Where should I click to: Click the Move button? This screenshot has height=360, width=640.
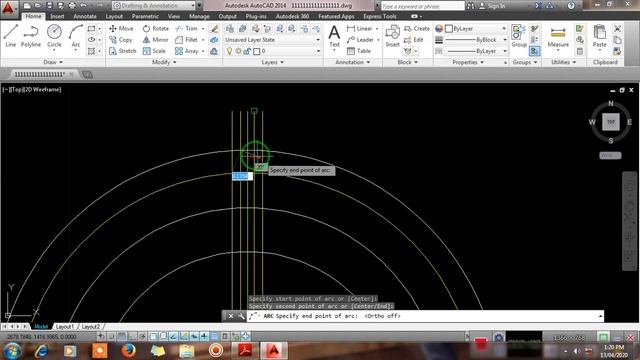click(x=121, y=29)
